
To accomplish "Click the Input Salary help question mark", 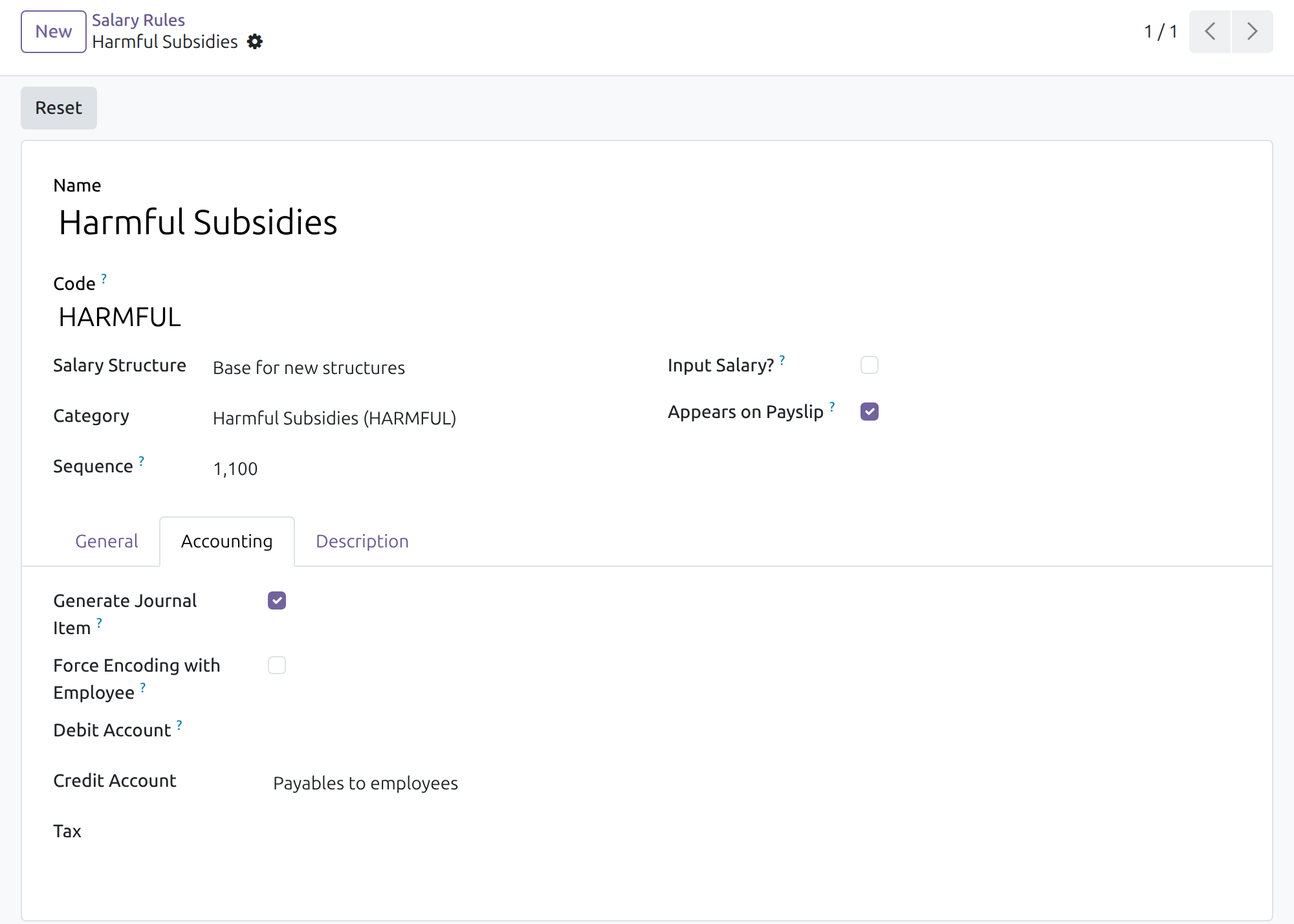I will point(782,360).
